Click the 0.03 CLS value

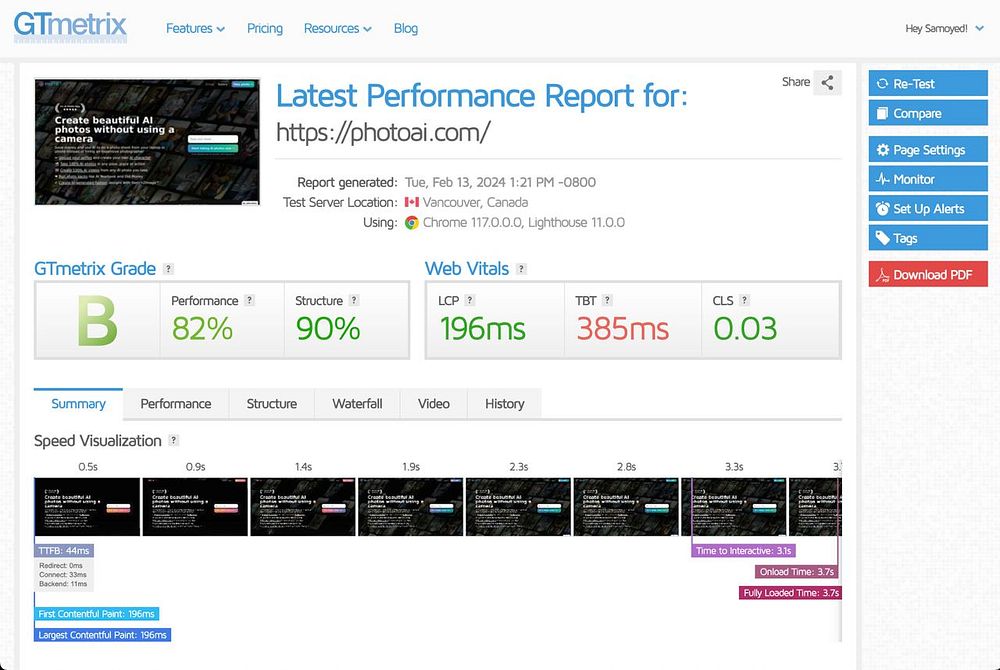point(745,329)
